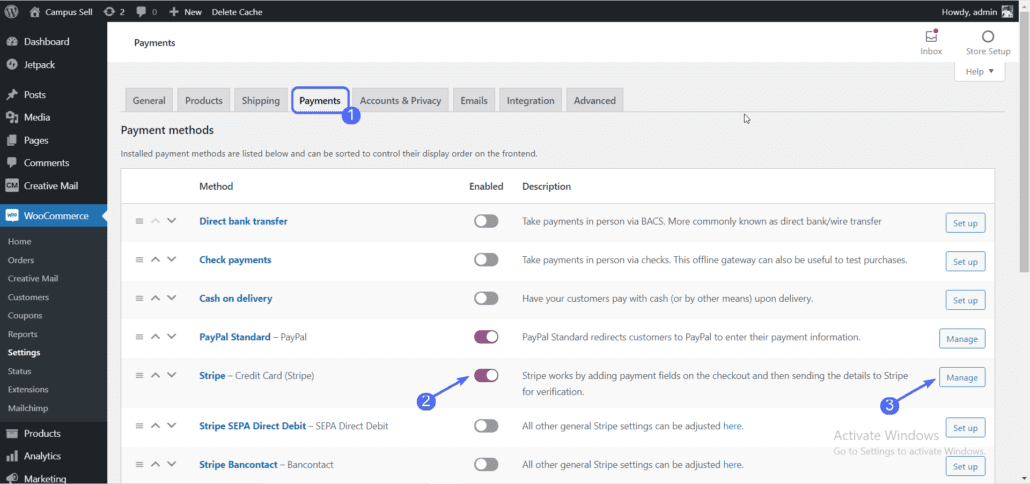Expand the Help dropdown

click(979, 71)
